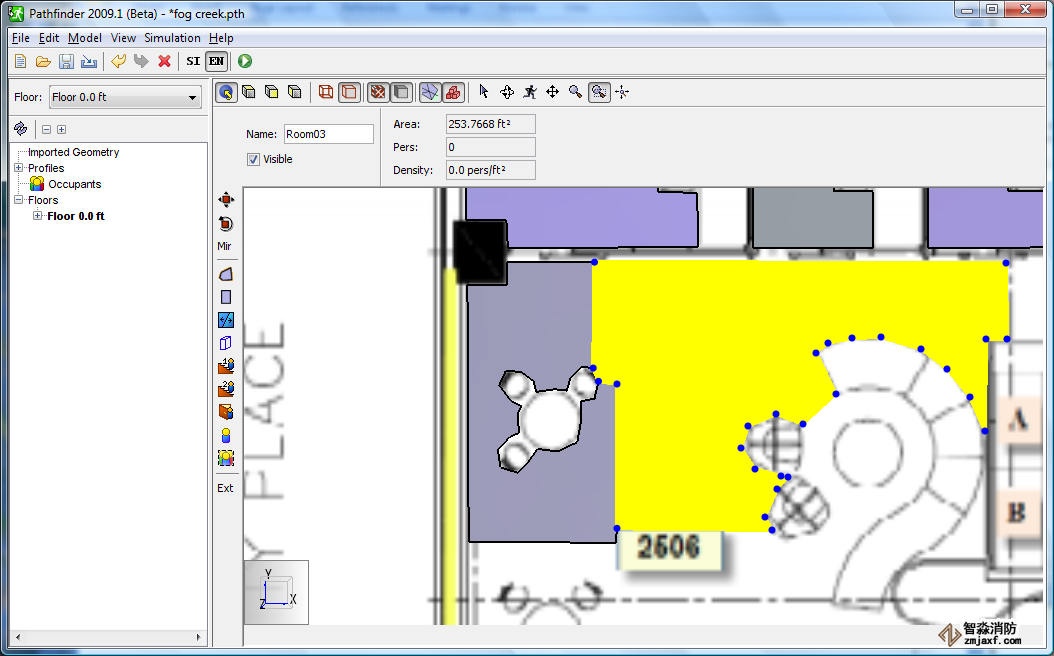The image size is (1054, 656).
Task: Open the Model menu
Action: coord(85,38)
